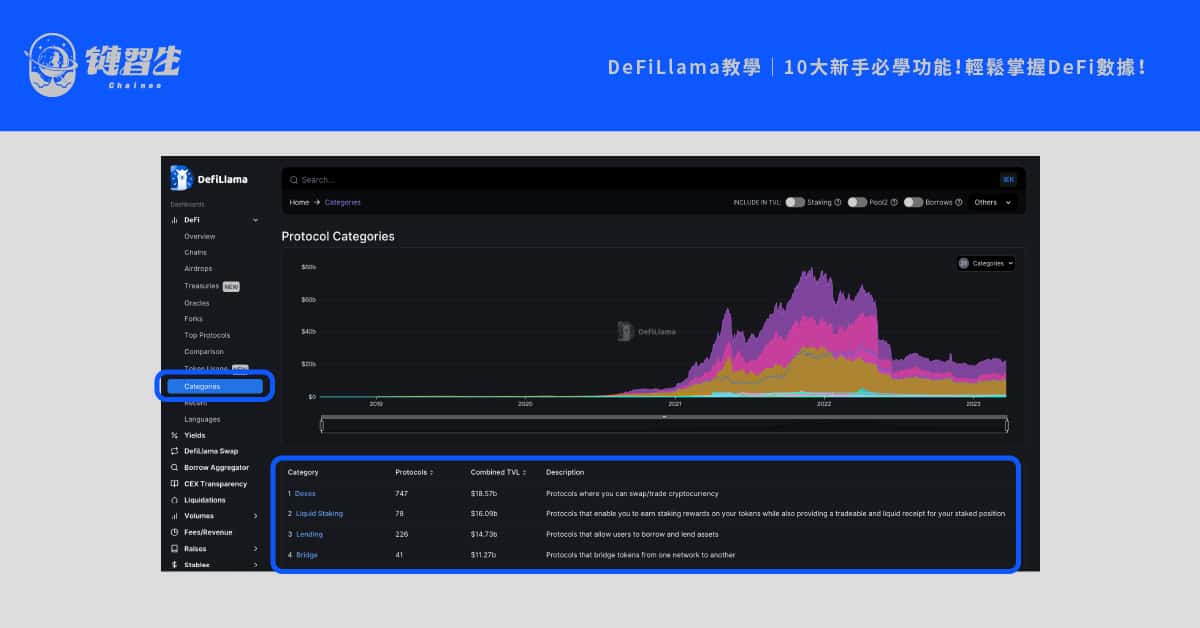This screenshot has height=628, width=1200.
Task: Click the help icon next to Borrows
Action: pos(959,202)
